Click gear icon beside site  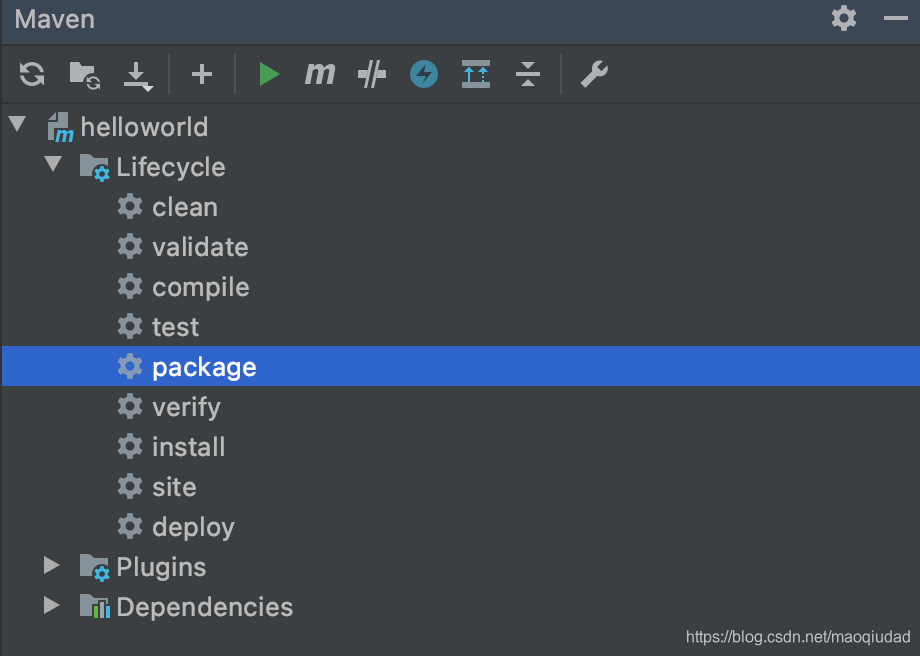tap(130, 486)
